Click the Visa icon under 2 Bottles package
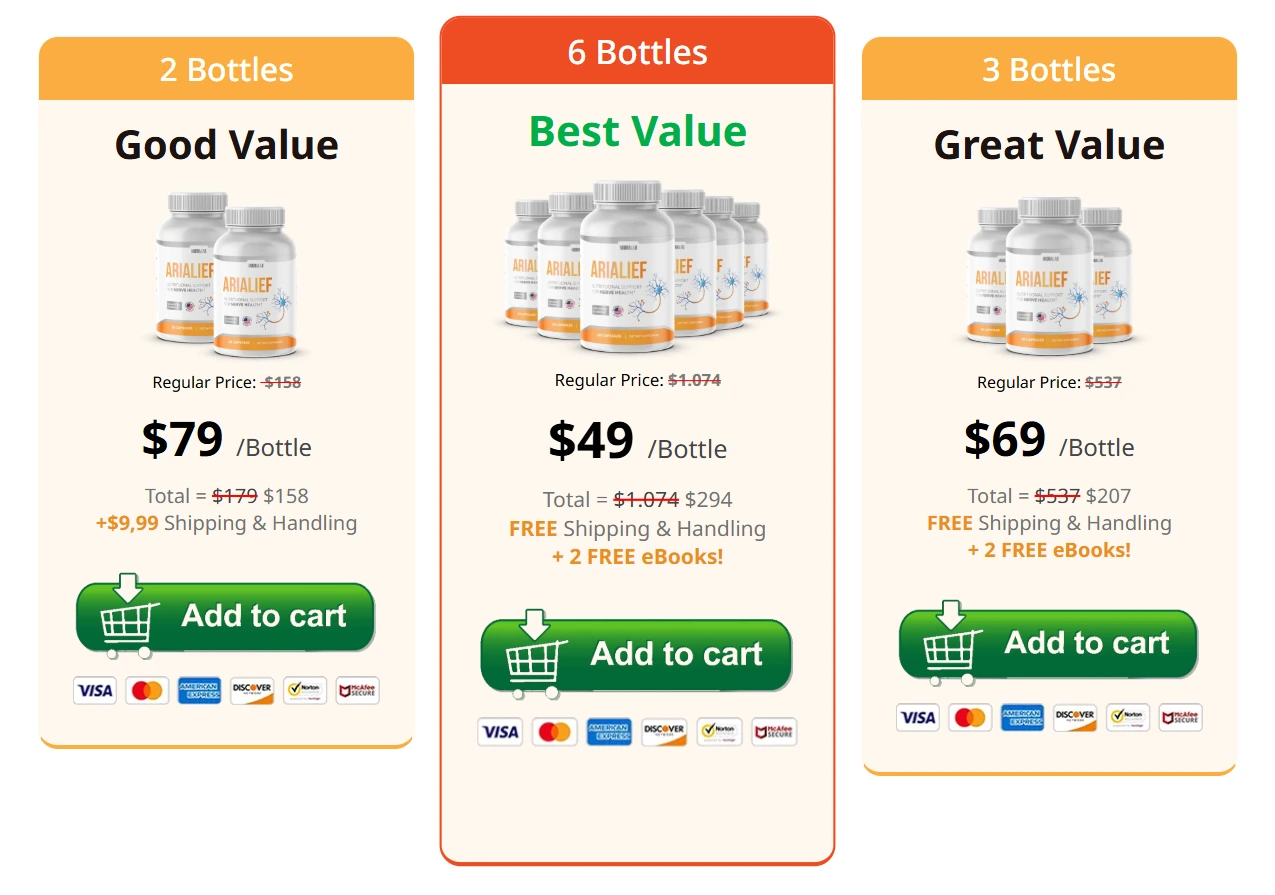This screenshot has width=1275, height=895. tap(94, 690)
